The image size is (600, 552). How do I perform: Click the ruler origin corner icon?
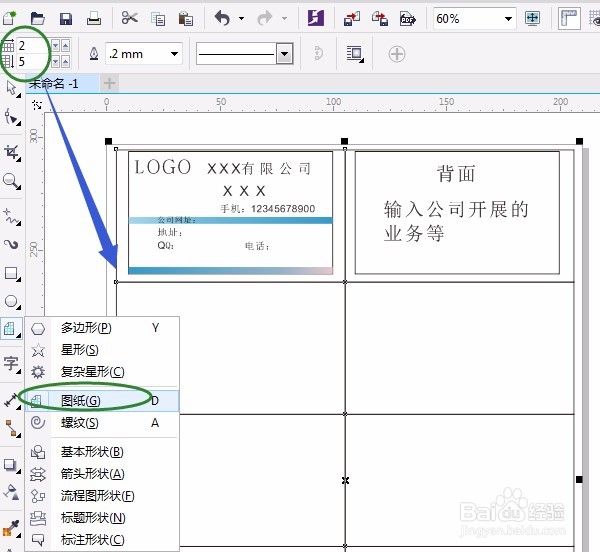click(37, 104)
